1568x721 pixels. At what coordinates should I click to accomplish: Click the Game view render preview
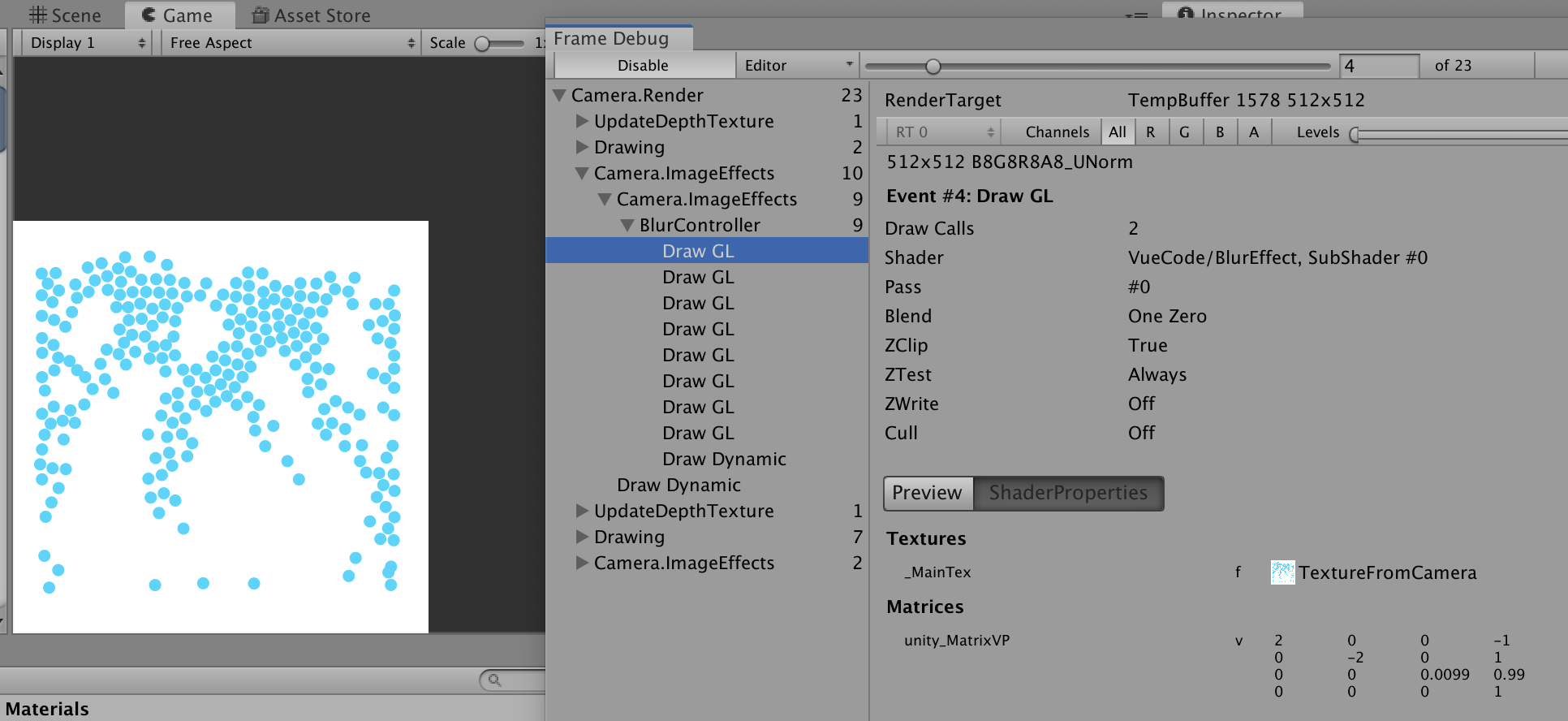point(221,427)
